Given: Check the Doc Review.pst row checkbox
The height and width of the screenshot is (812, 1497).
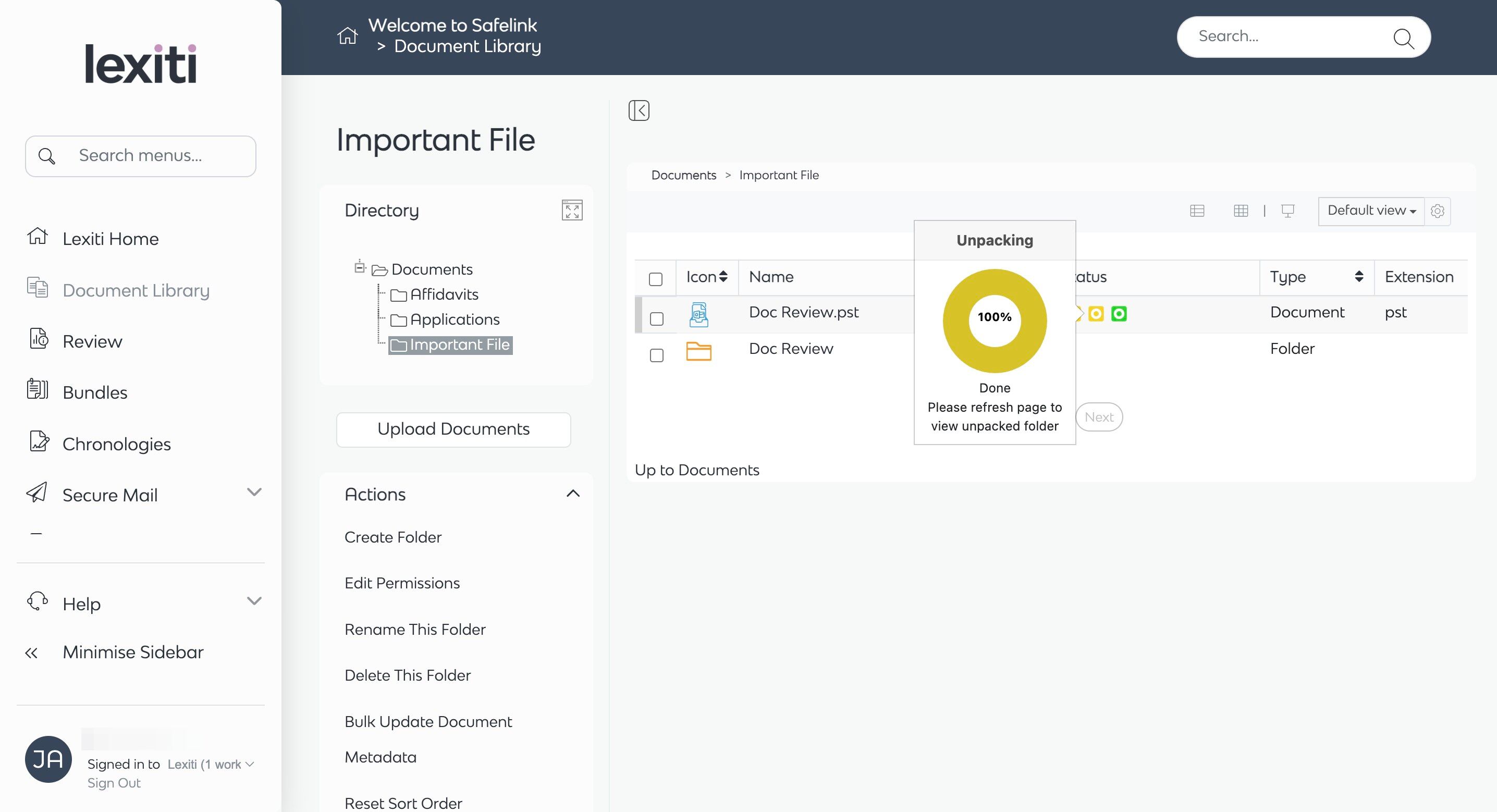Looking at the screenshot, I should (657, 318).
